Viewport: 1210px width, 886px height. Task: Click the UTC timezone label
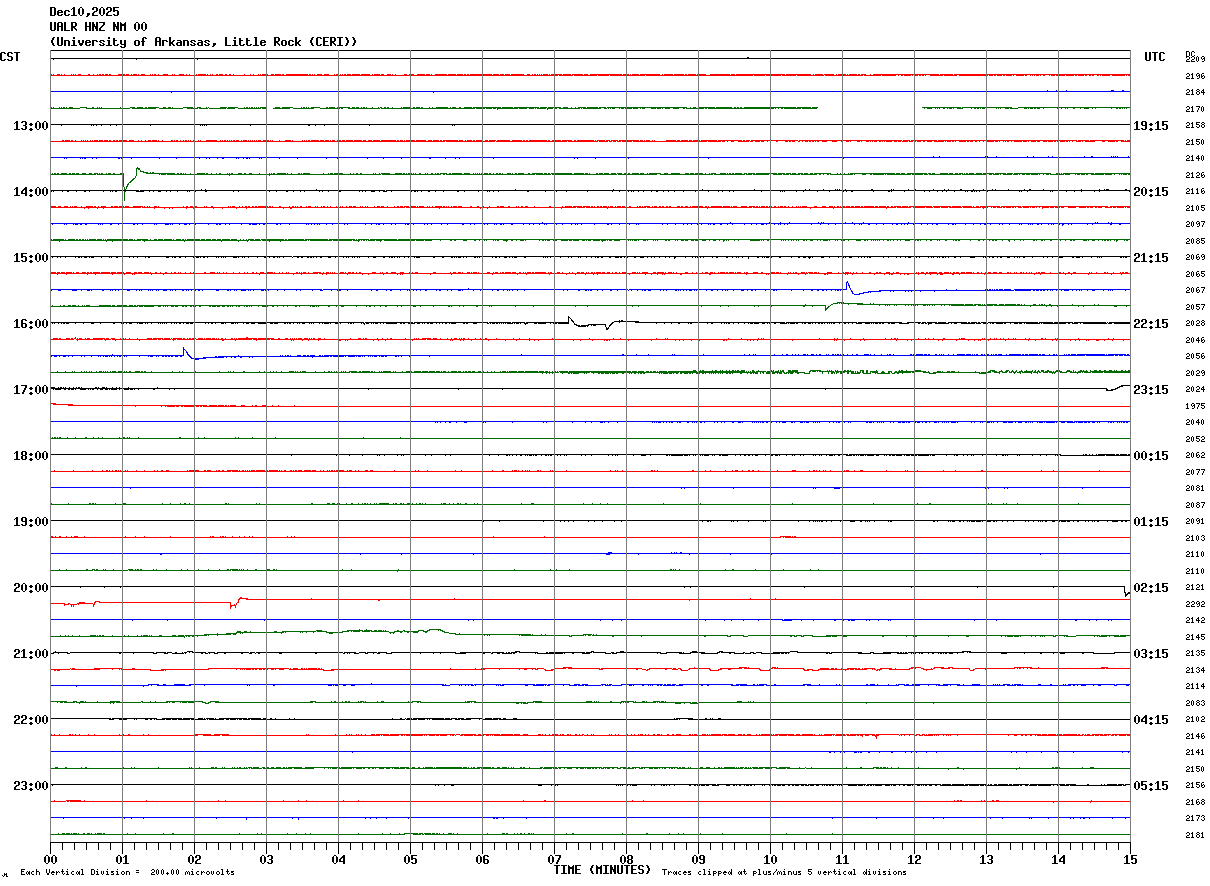click(x=1154, y=57)
